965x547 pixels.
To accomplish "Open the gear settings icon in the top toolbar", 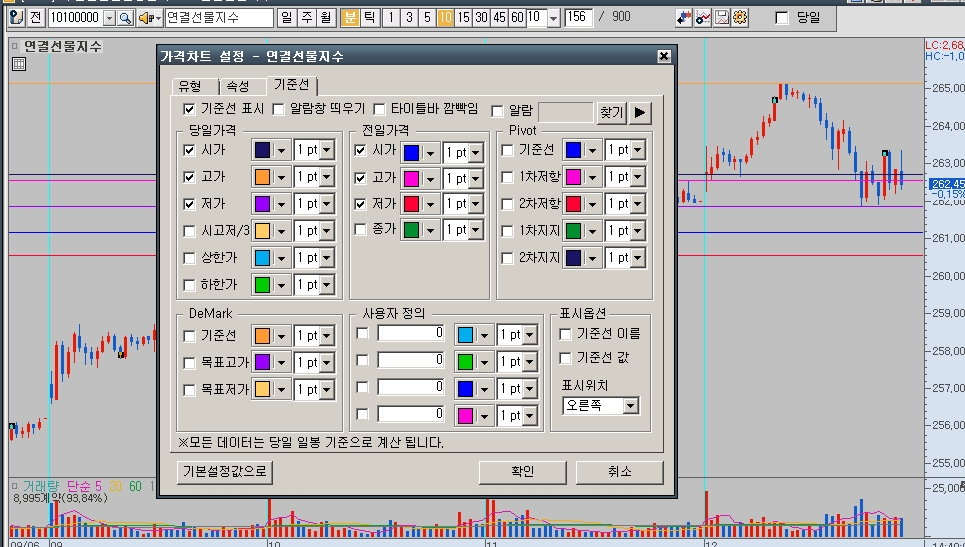I will 741,18.
